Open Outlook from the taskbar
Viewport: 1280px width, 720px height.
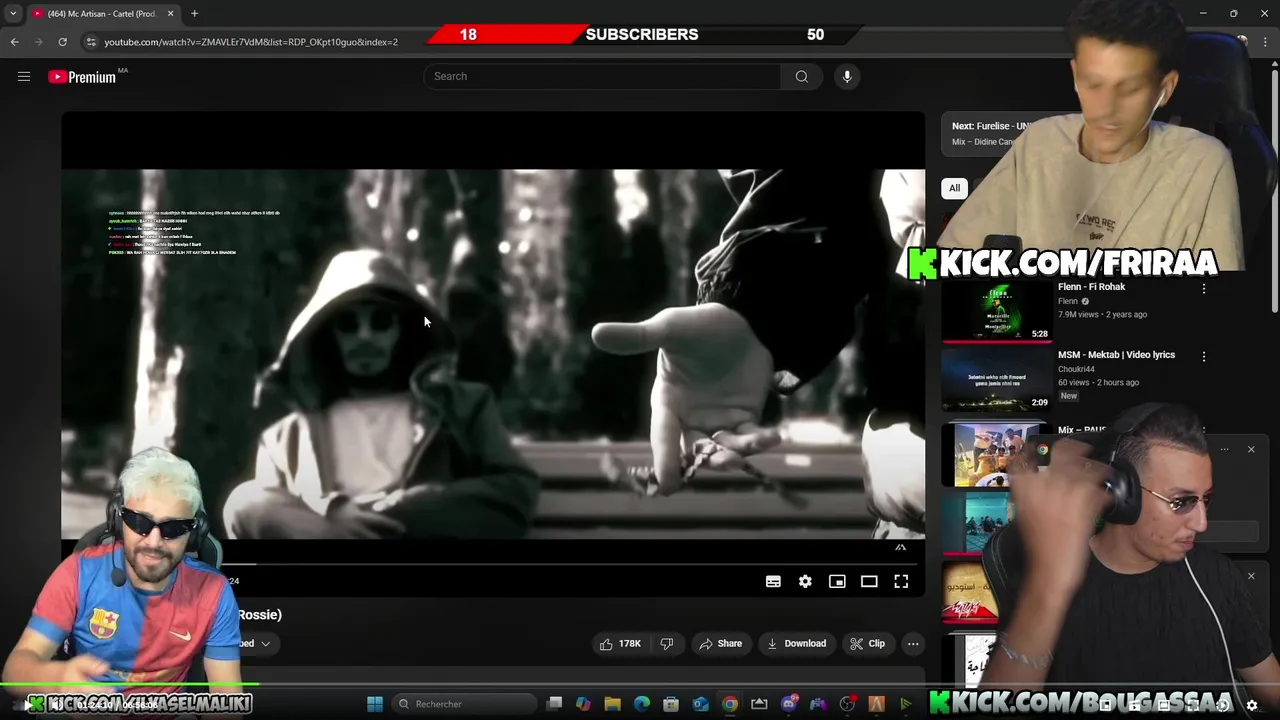pos(700,704)
